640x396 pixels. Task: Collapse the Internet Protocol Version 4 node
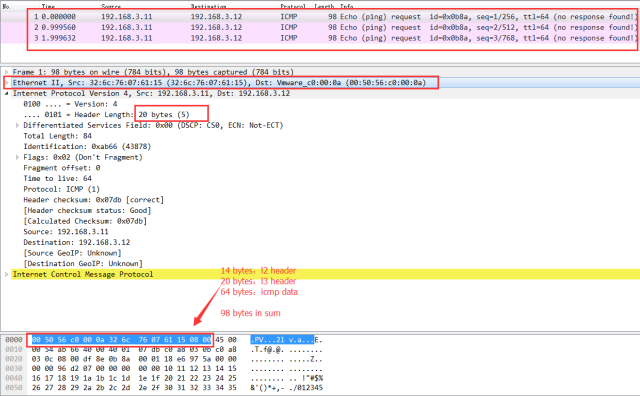(x=7, y=93)
